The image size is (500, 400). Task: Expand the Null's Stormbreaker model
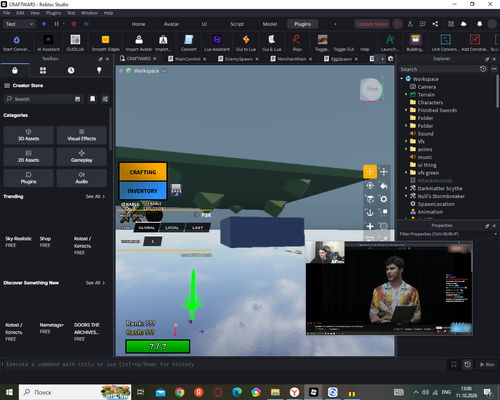point(406,196)
